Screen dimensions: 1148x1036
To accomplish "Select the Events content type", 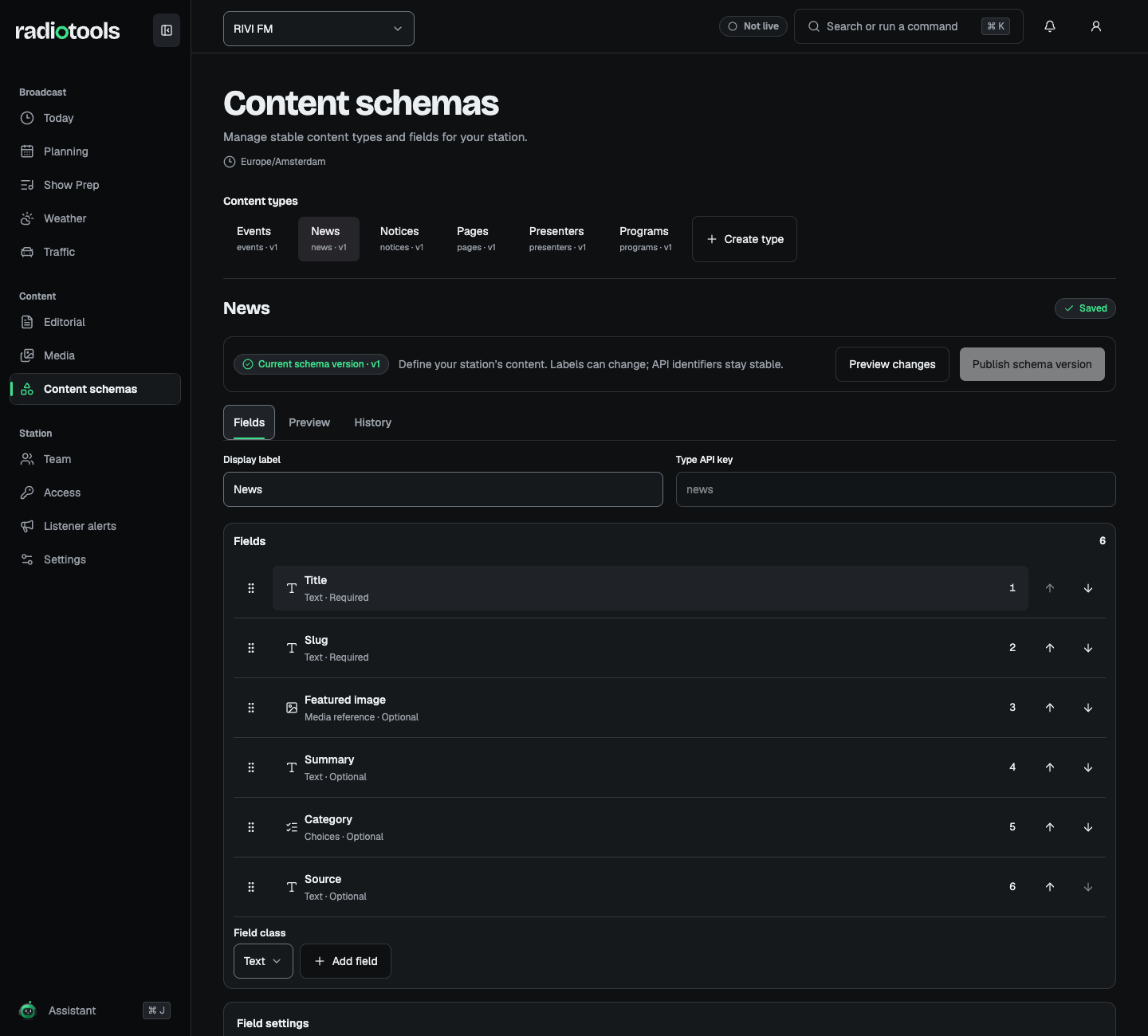I will pyautogui.click(x=257, y=239).
